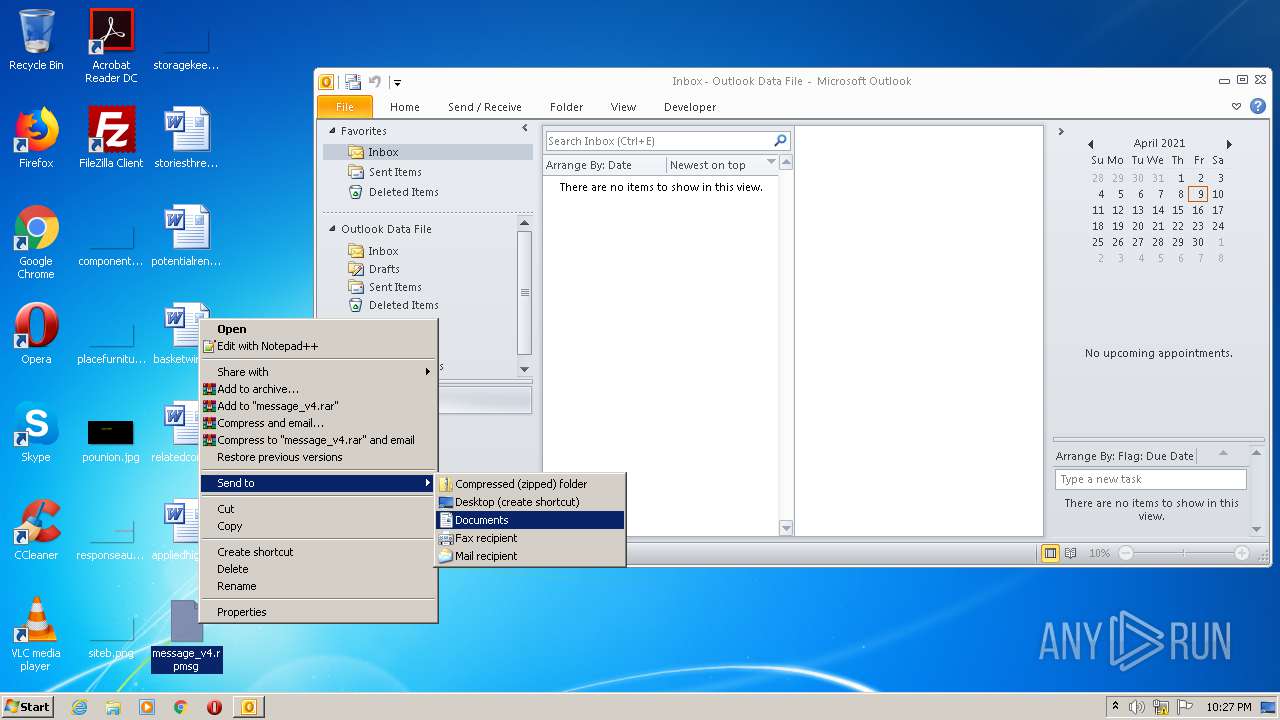Click Outlook taskbar button
The width and height of the screenshot is (1280, 720).
(249, 707)
